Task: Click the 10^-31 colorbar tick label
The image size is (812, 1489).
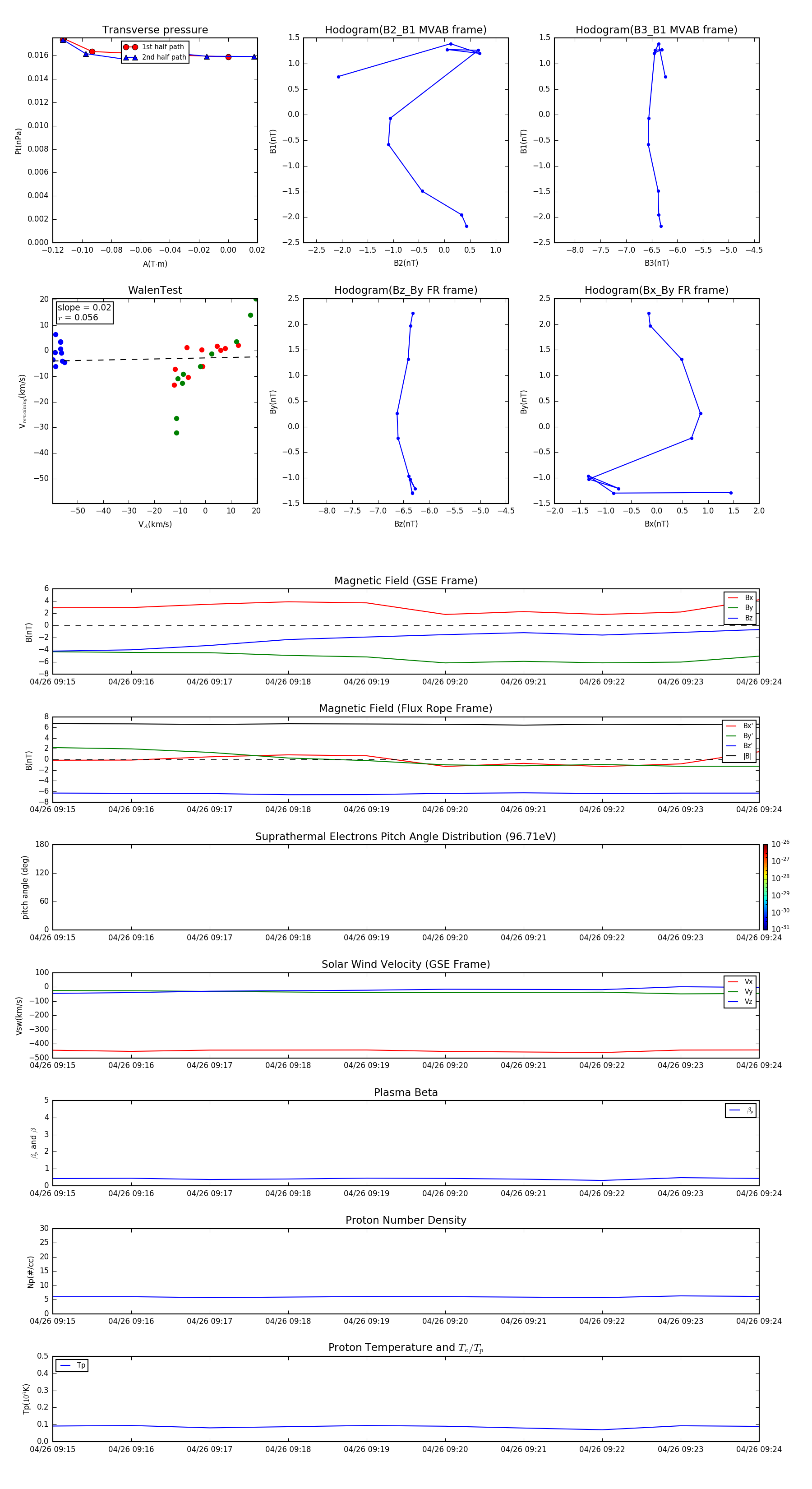Action: pyautogui.click(x=780, y=929)
